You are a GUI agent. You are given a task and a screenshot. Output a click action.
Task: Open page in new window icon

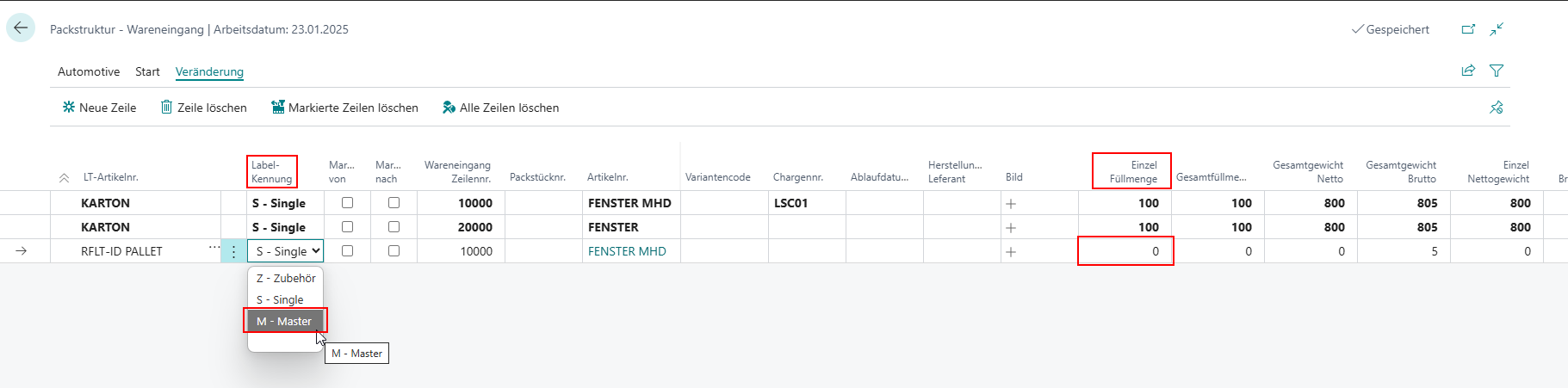(x=1468, y=29)
